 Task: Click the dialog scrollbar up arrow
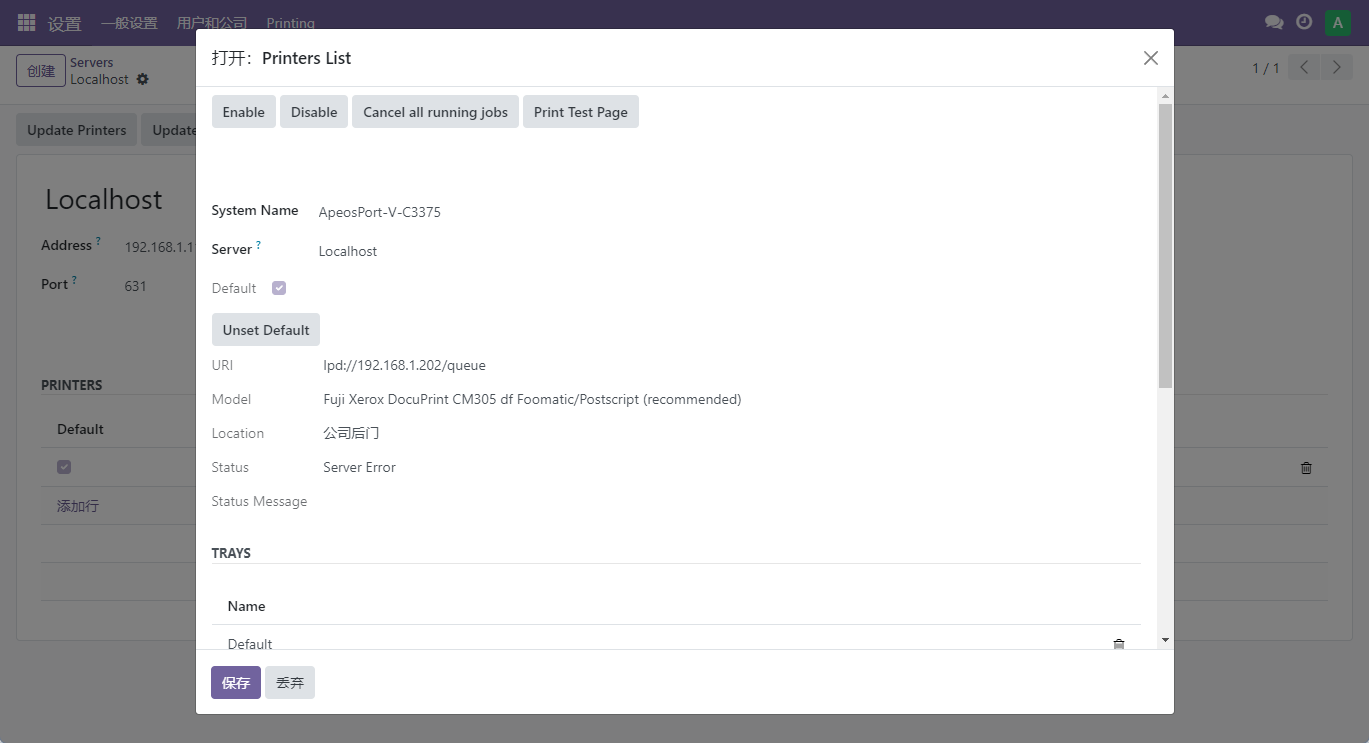tap(1165, 96)
